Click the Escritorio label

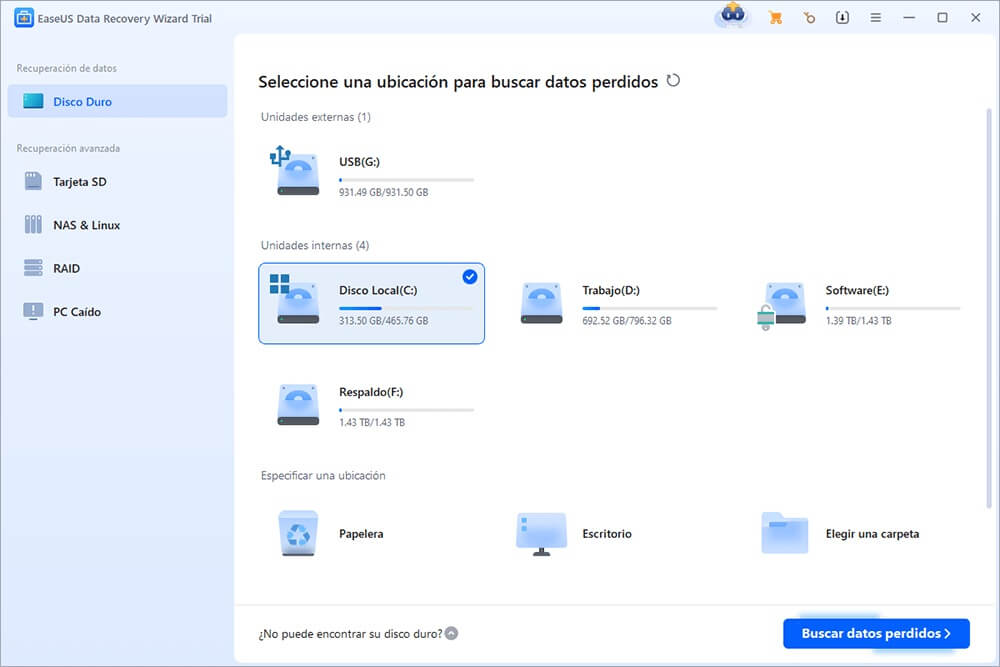coord(607,534)
